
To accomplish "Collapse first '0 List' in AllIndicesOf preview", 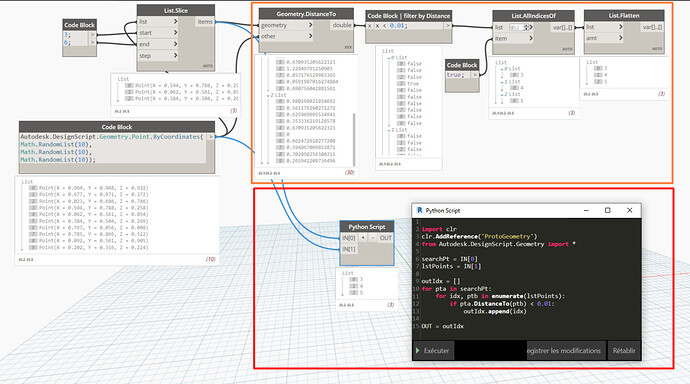I will click(x=502, y=69).
